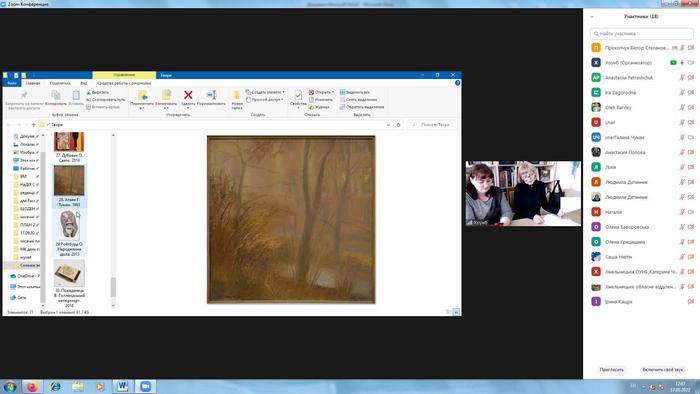Click the up arrow in the address bar
700x394 pixels.
[33, 125]
